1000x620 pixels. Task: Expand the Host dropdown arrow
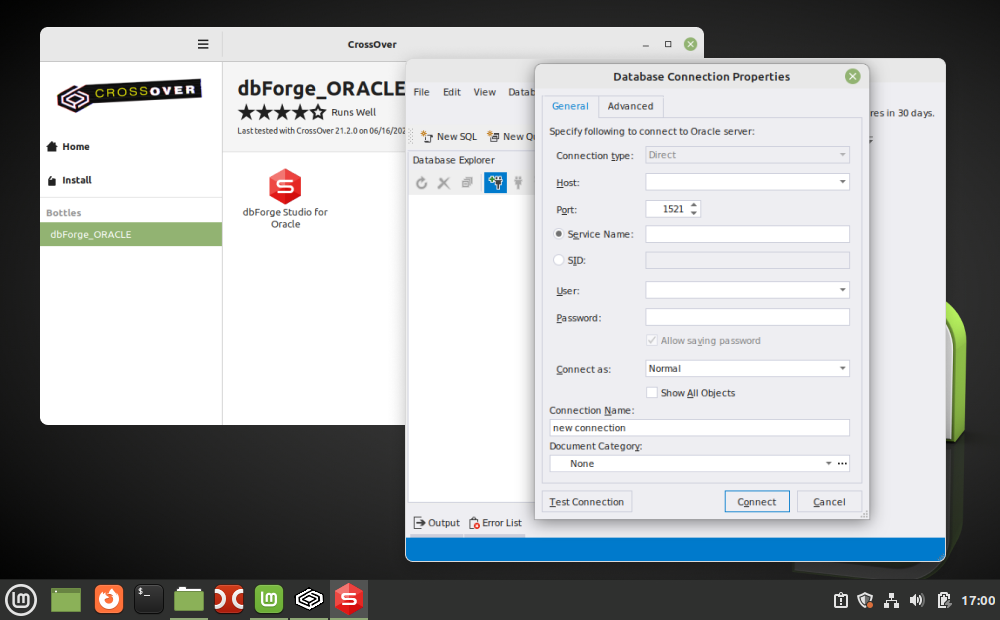tap(842, 182)
